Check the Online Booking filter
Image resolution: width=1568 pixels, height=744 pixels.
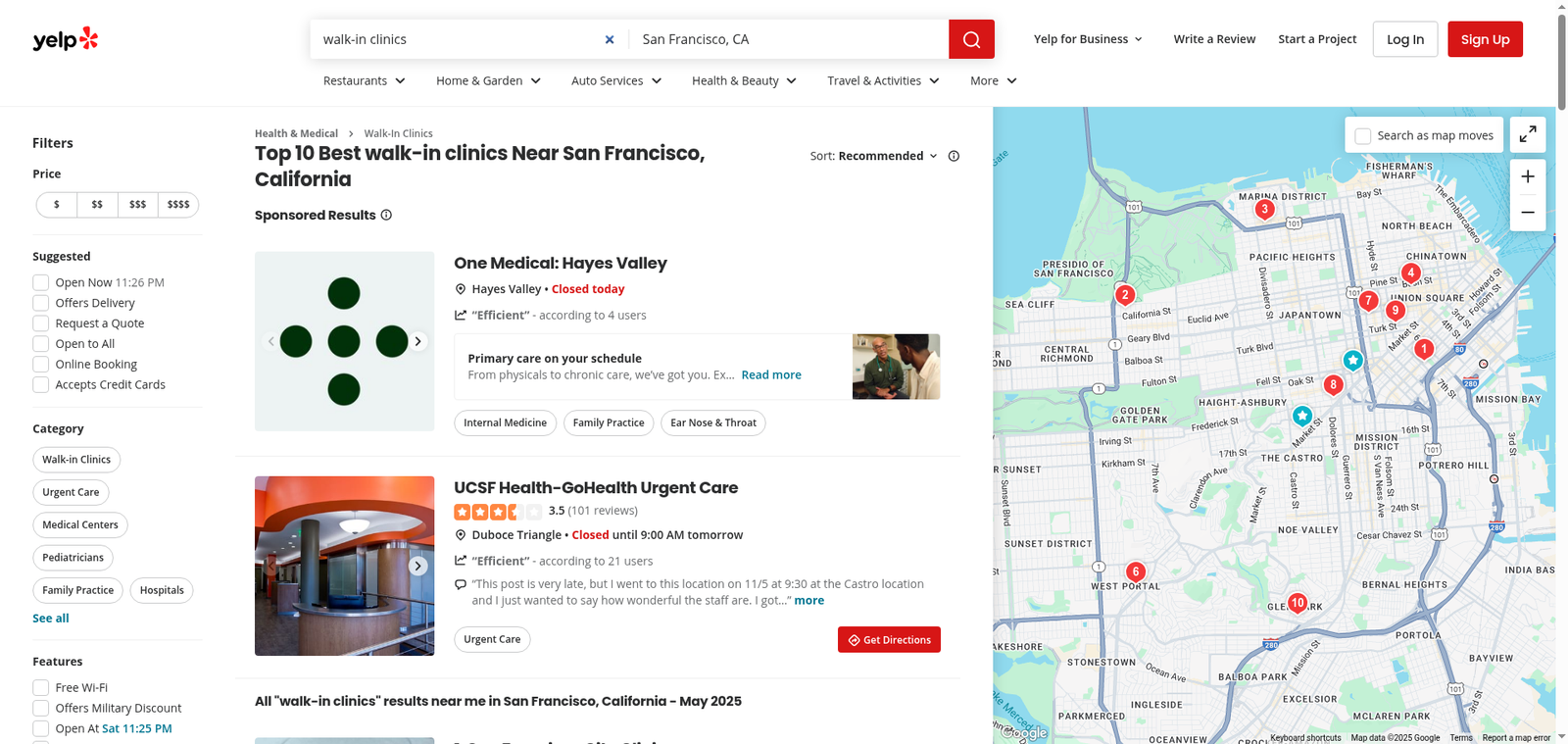click(41, 365)
